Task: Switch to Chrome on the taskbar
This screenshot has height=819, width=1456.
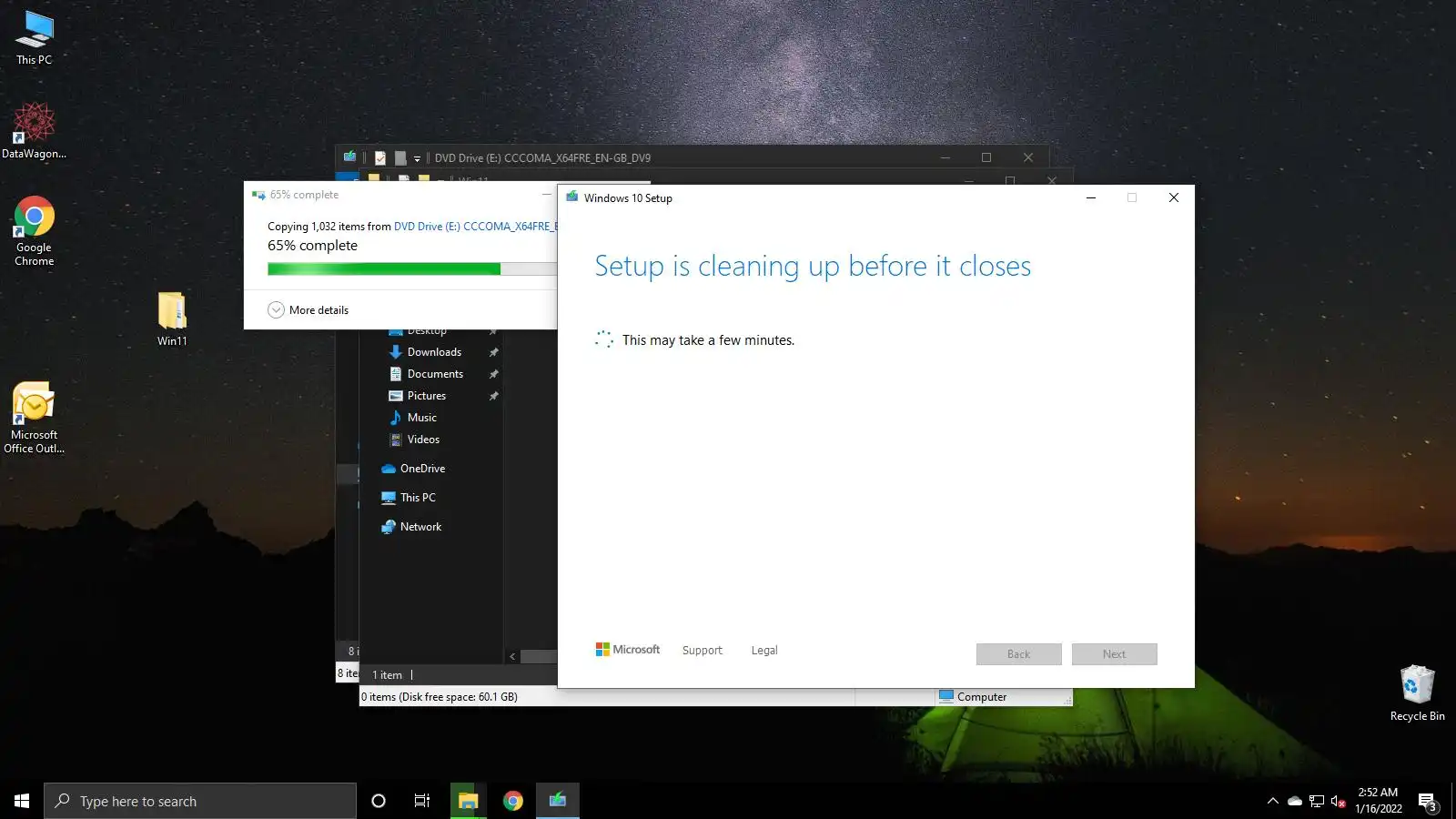Action: point(513,801)
